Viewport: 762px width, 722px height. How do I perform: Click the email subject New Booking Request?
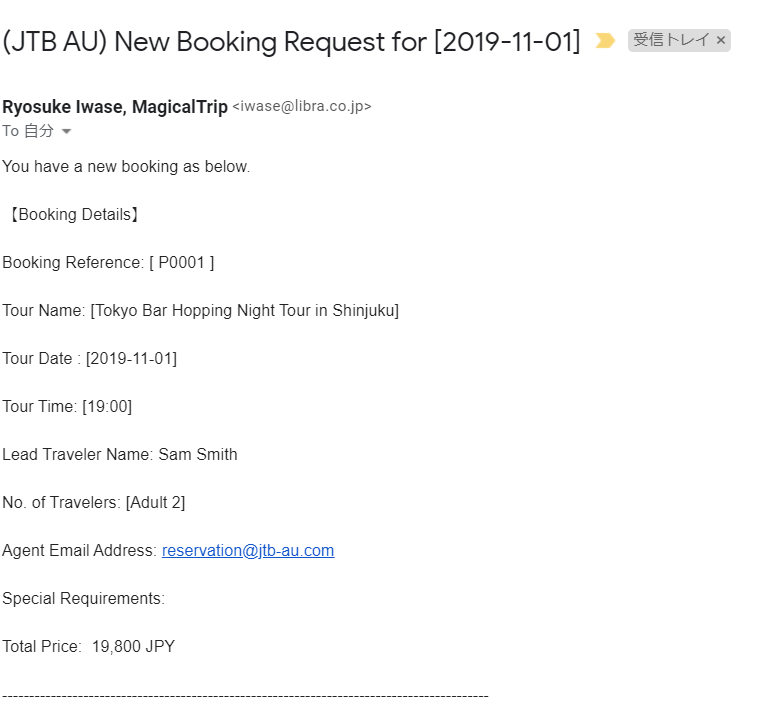(x=291, y=42)
